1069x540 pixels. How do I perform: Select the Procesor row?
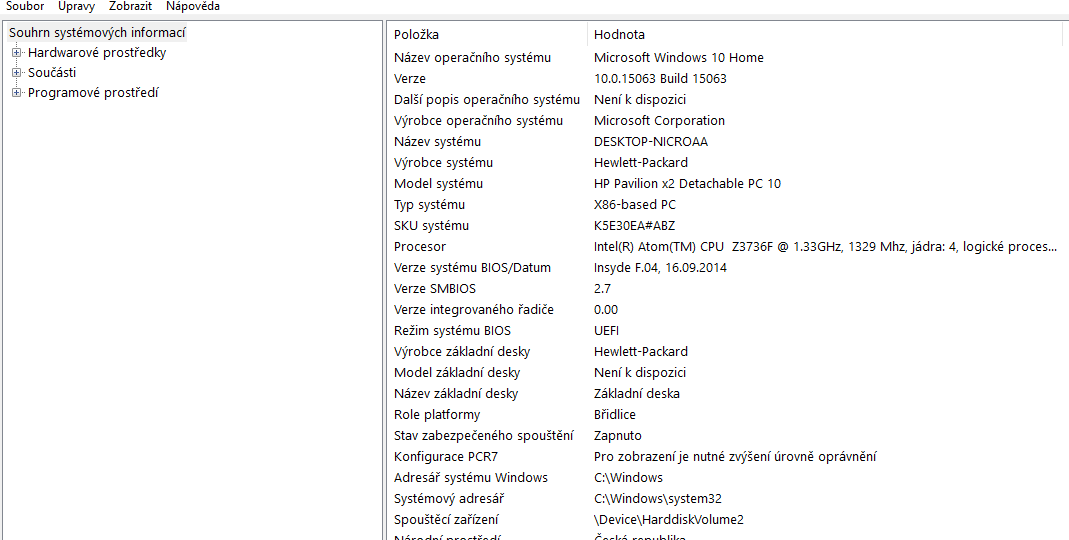point(420,247)
